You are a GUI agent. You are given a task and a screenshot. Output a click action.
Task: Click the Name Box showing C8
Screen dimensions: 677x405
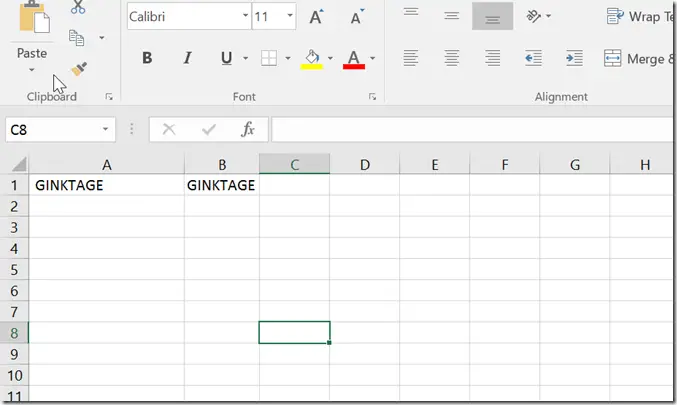pyautogui.click(x=52, y=130)
